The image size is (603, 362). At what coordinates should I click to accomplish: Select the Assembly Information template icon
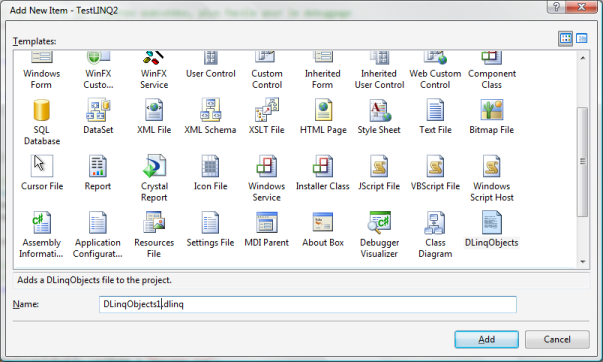point(42,222)
